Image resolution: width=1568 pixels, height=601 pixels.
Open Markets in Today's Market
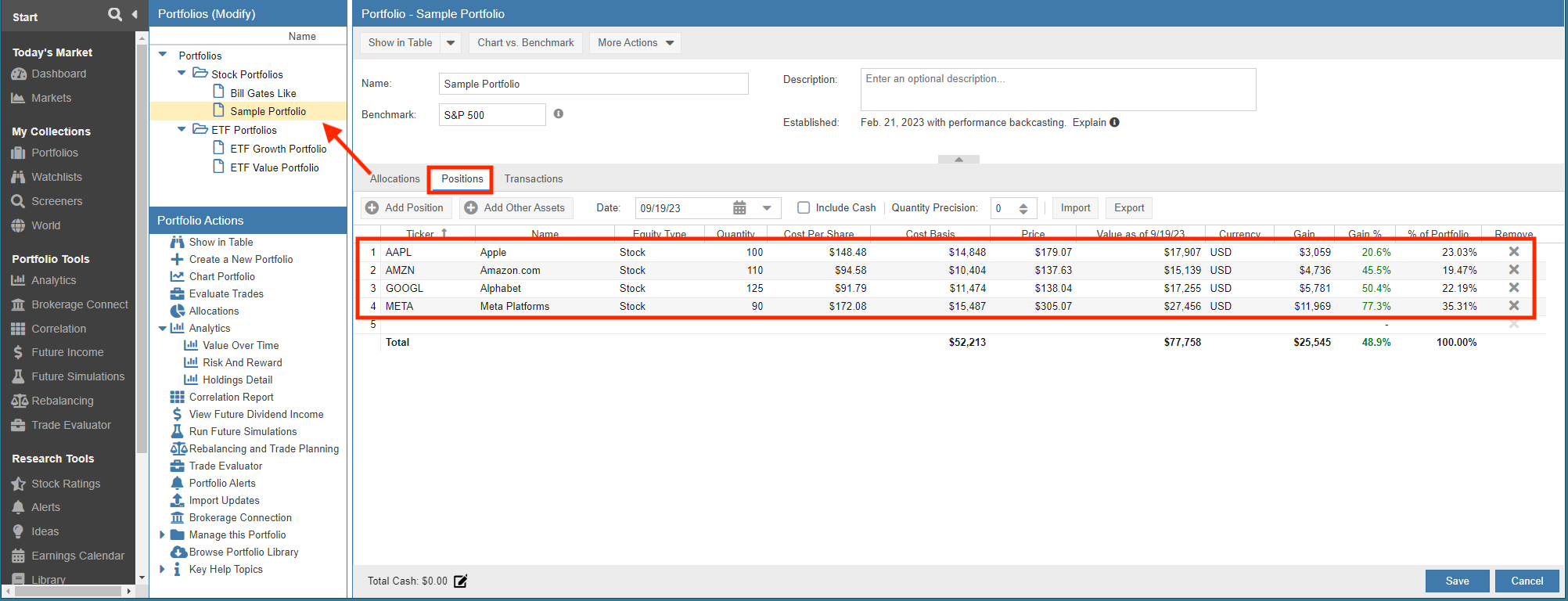click(x=51, y=98)
